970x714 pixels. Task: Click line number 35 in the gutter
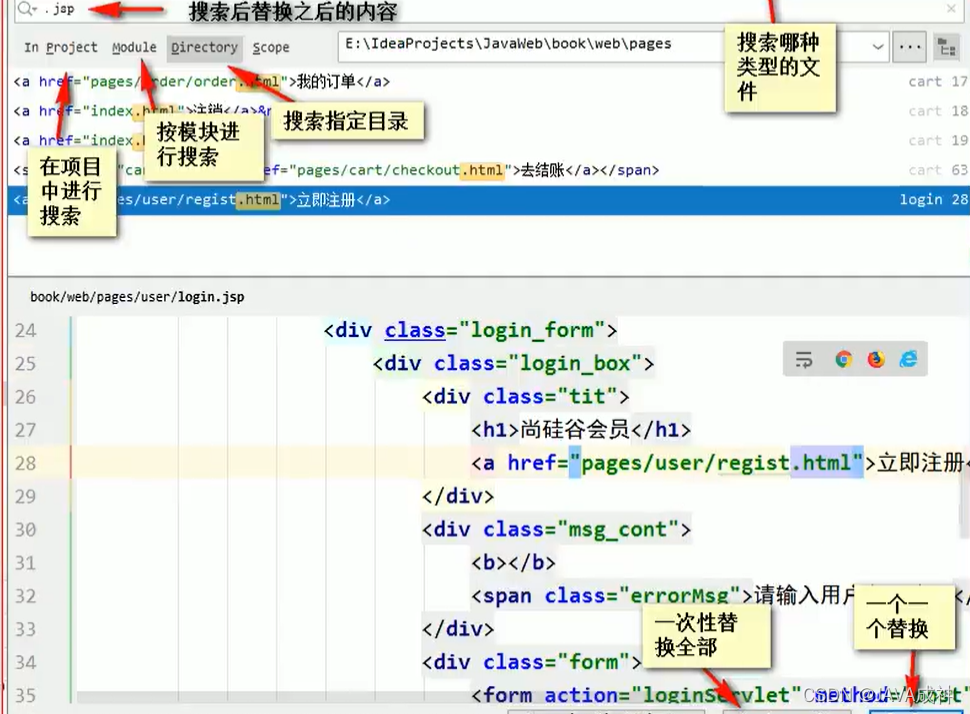25,695
